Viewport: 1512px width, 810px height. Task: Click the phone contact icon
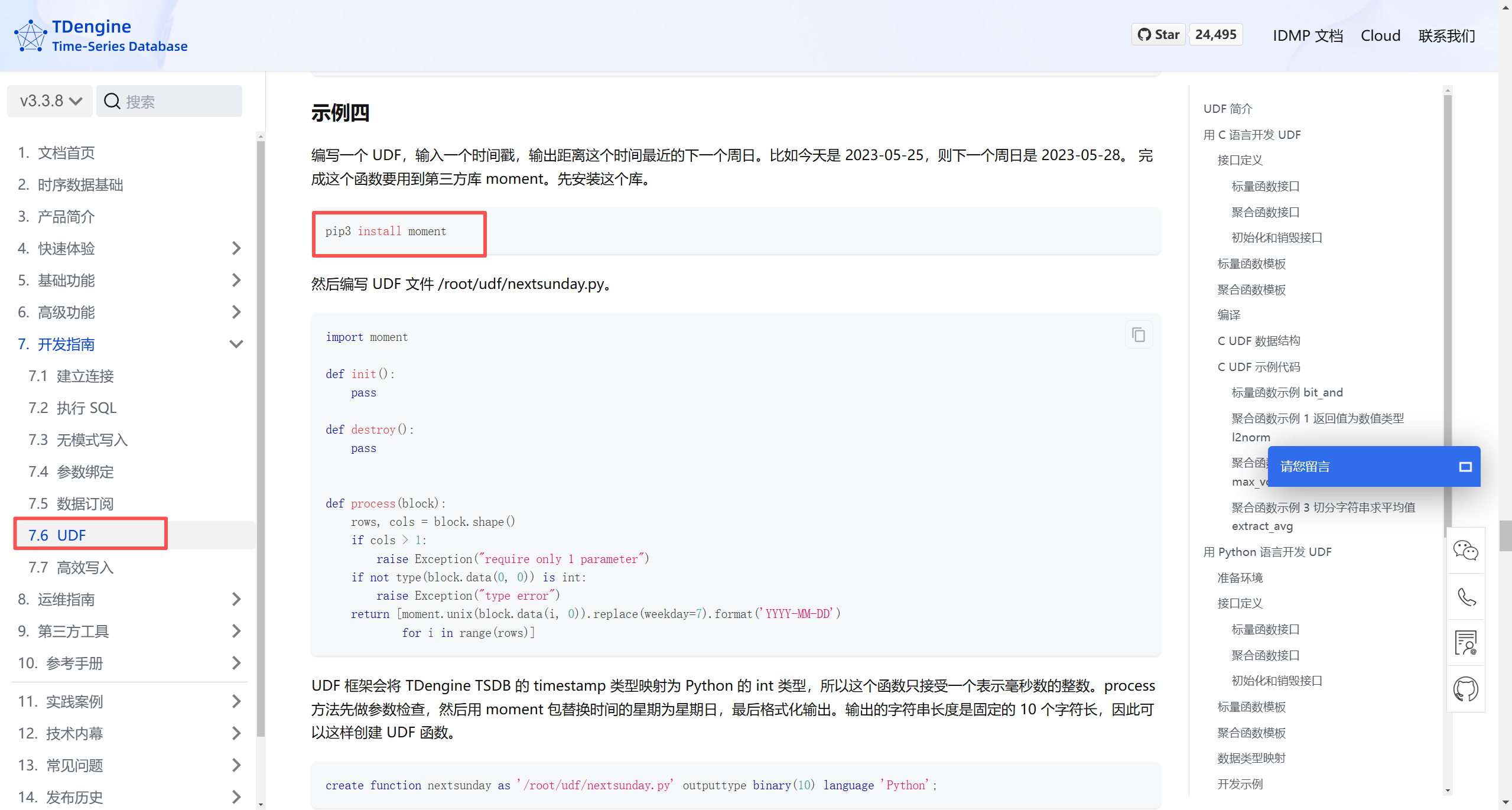click(1465, 597)
